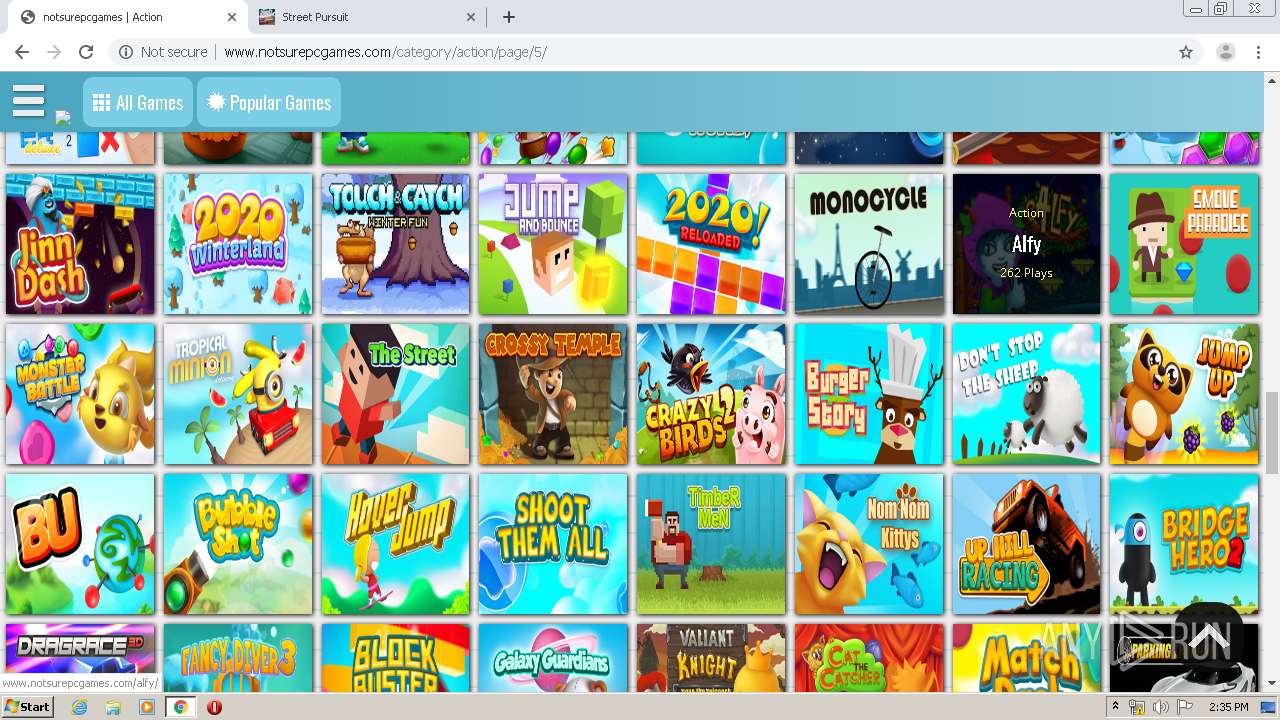Open Cat the Catcher game
This screenshot has width=1280, height=720.
tap(869, 658)
